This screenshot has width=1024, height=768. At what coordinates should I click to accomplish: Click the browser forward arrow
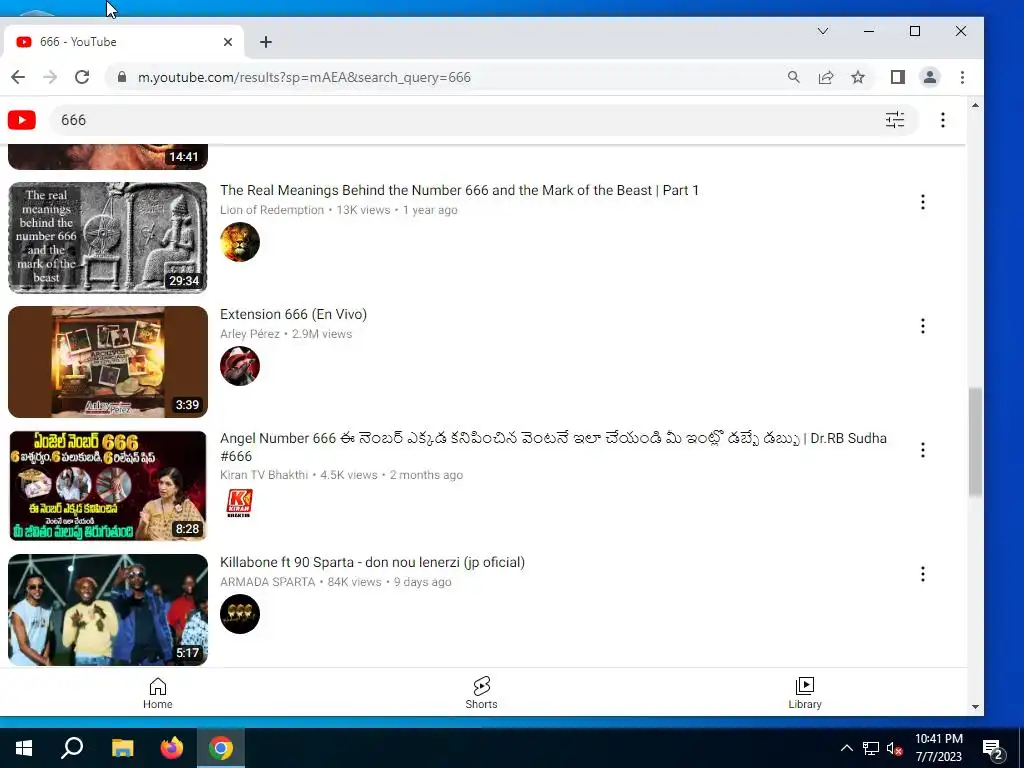pos(50,77)
